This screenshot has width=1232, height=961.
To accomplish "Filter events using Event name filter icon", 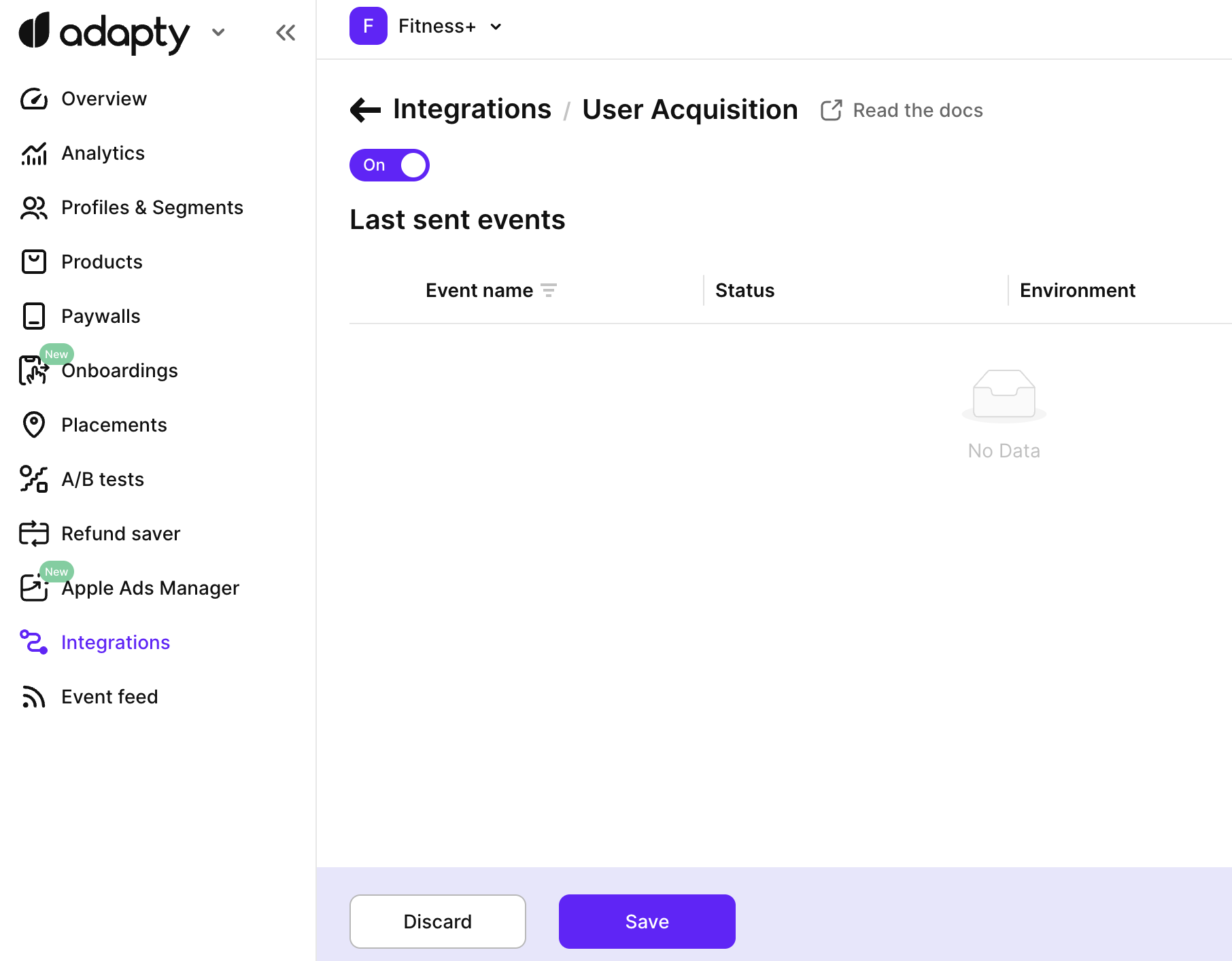I will 549,291.
